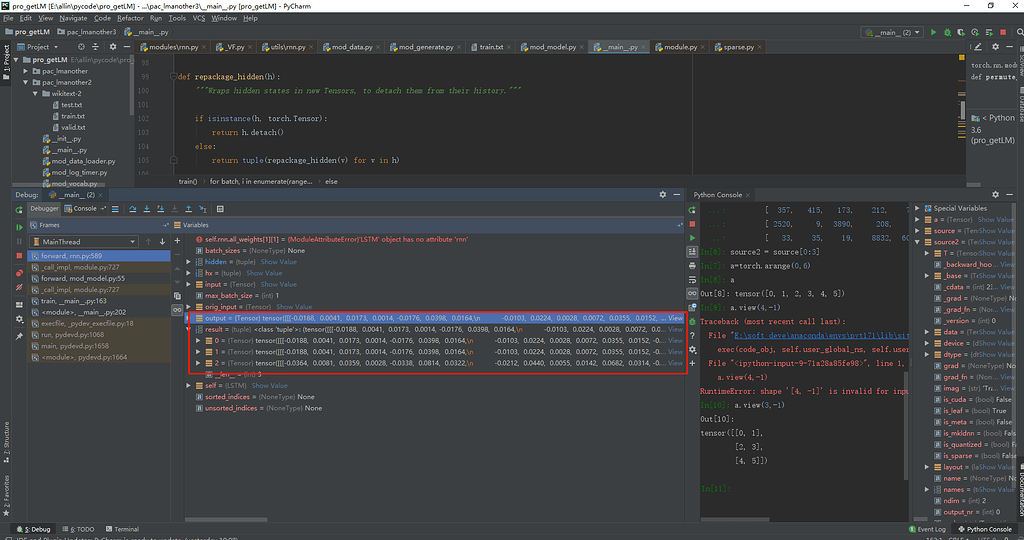This screenshot has width=1024, height=540.
Task: Click the Debug bug icon in top toolbar
Action: click(x=946, y=32)
